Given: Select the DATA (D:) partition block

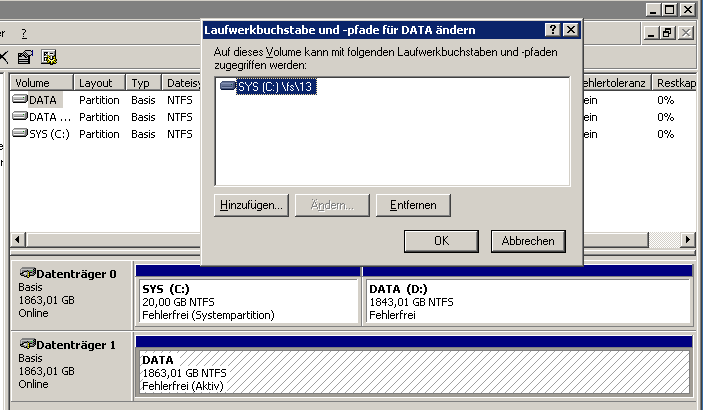Looking at the screenshot, I should 527,301.
